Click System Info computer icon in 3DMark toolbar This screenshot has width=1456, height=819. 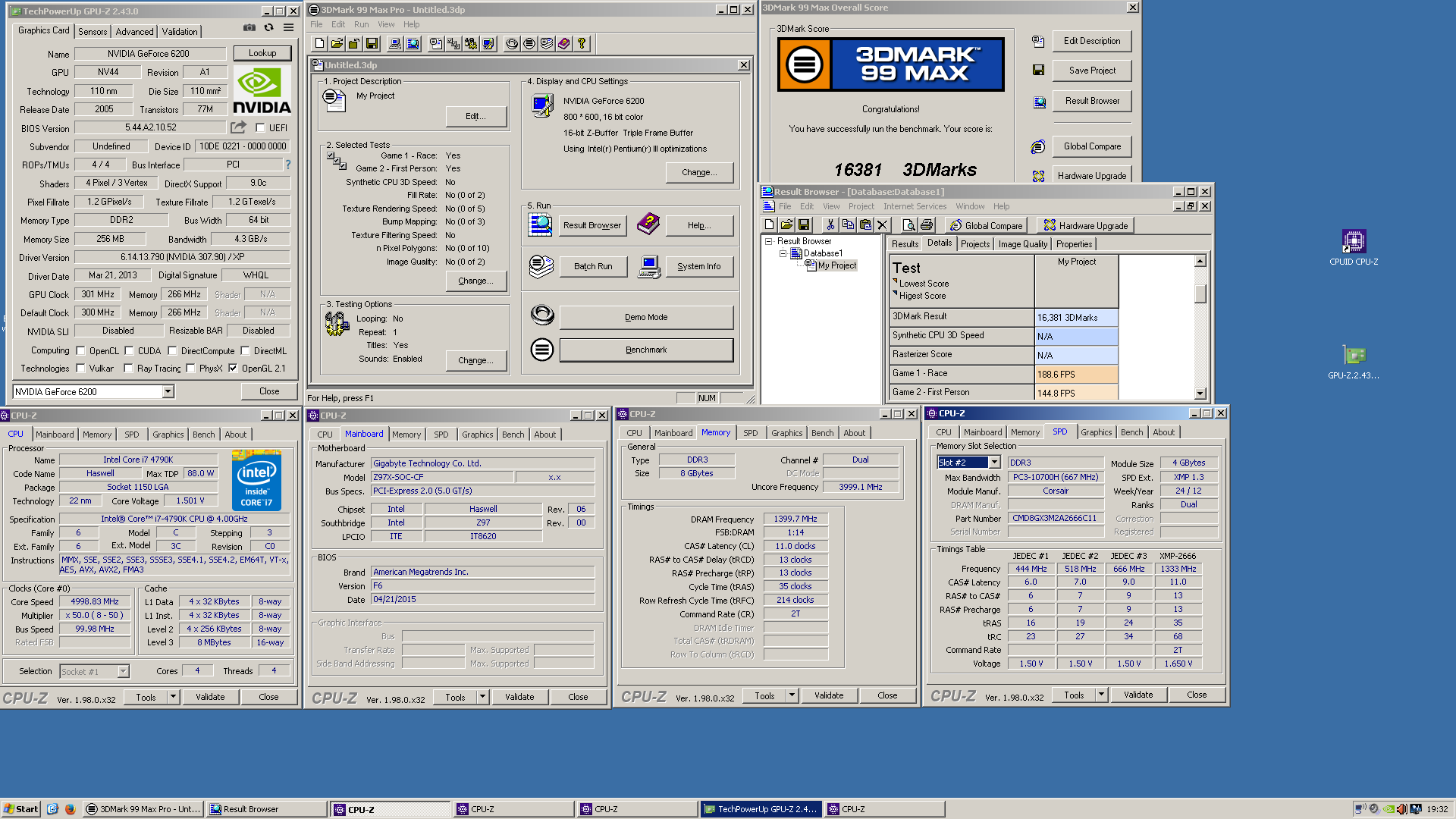tap(395, 44)
